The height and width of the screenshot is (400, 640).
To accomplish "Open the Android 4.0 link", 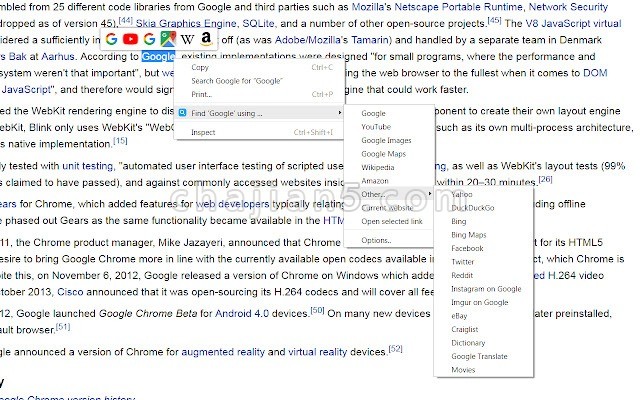I will tap(242, 313).
